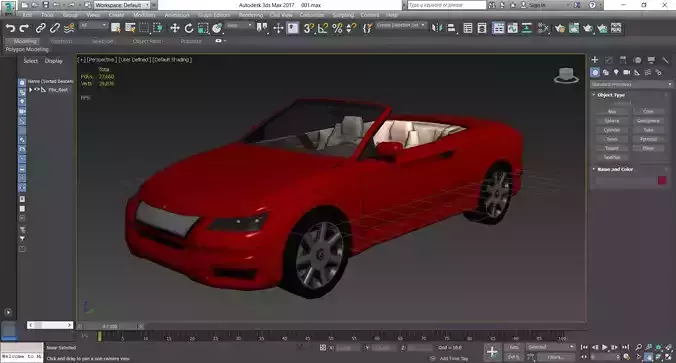Activate the Select Object tool

(x=116, y=28)
